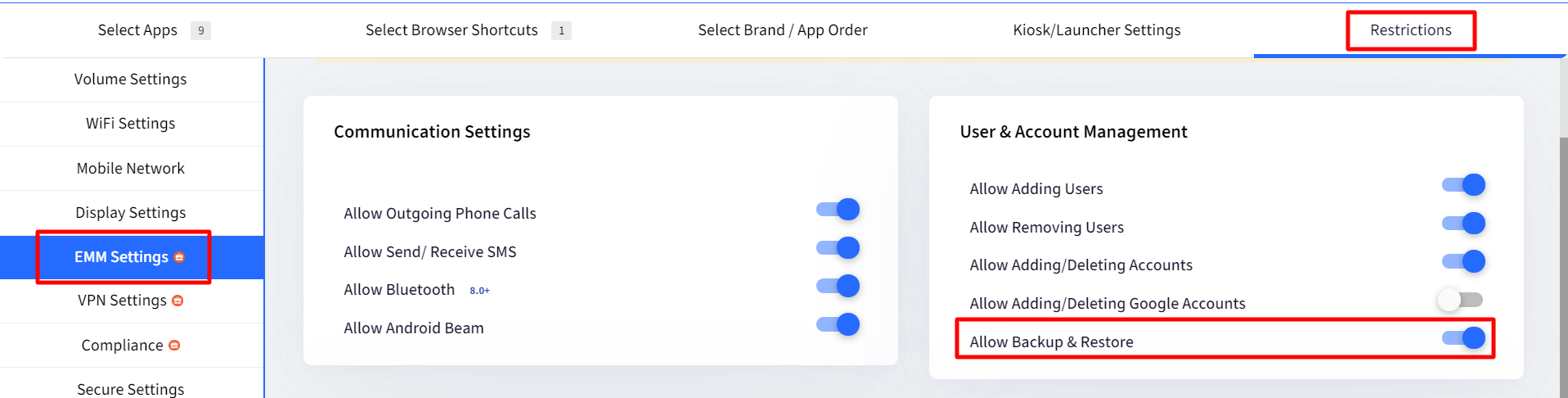
Task: Open Mobile Network settings section
Action: tap(131, 169)
